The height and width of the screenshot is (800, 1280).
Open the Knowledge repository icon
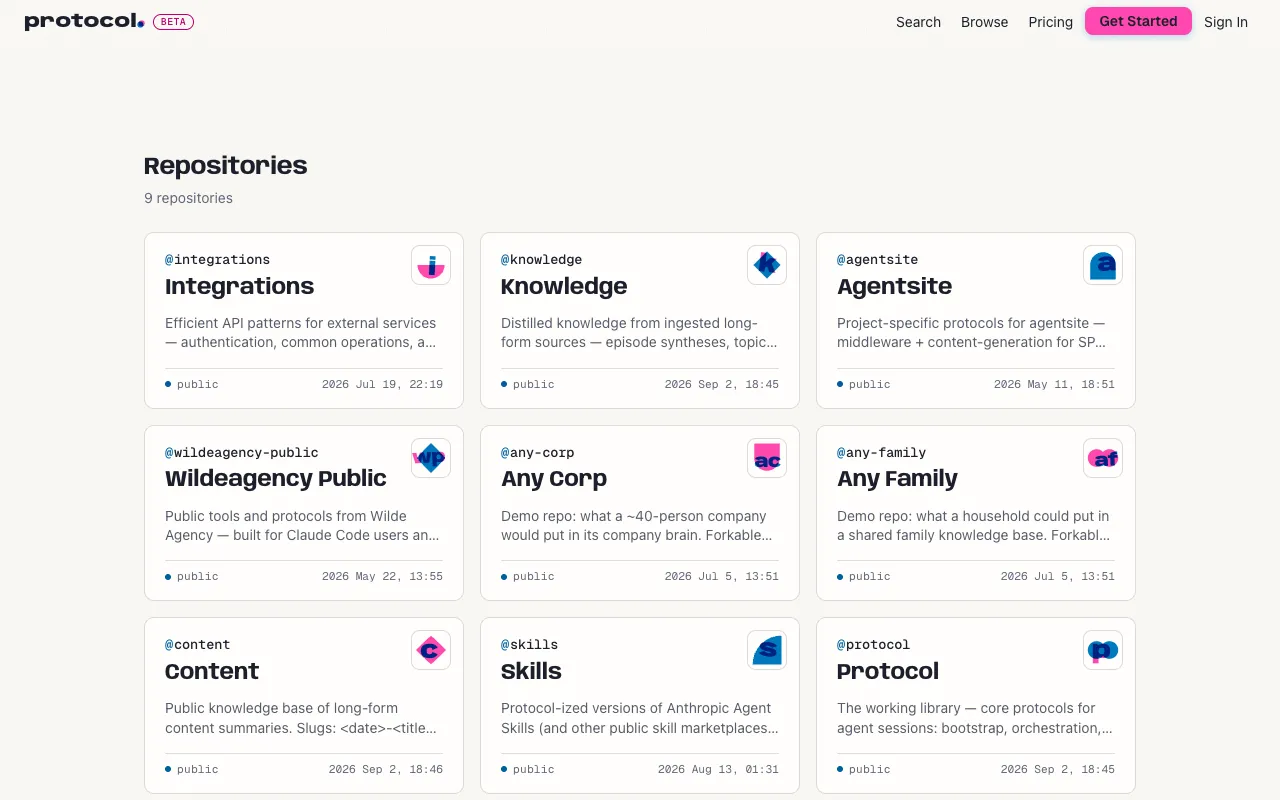coord(767,266)
